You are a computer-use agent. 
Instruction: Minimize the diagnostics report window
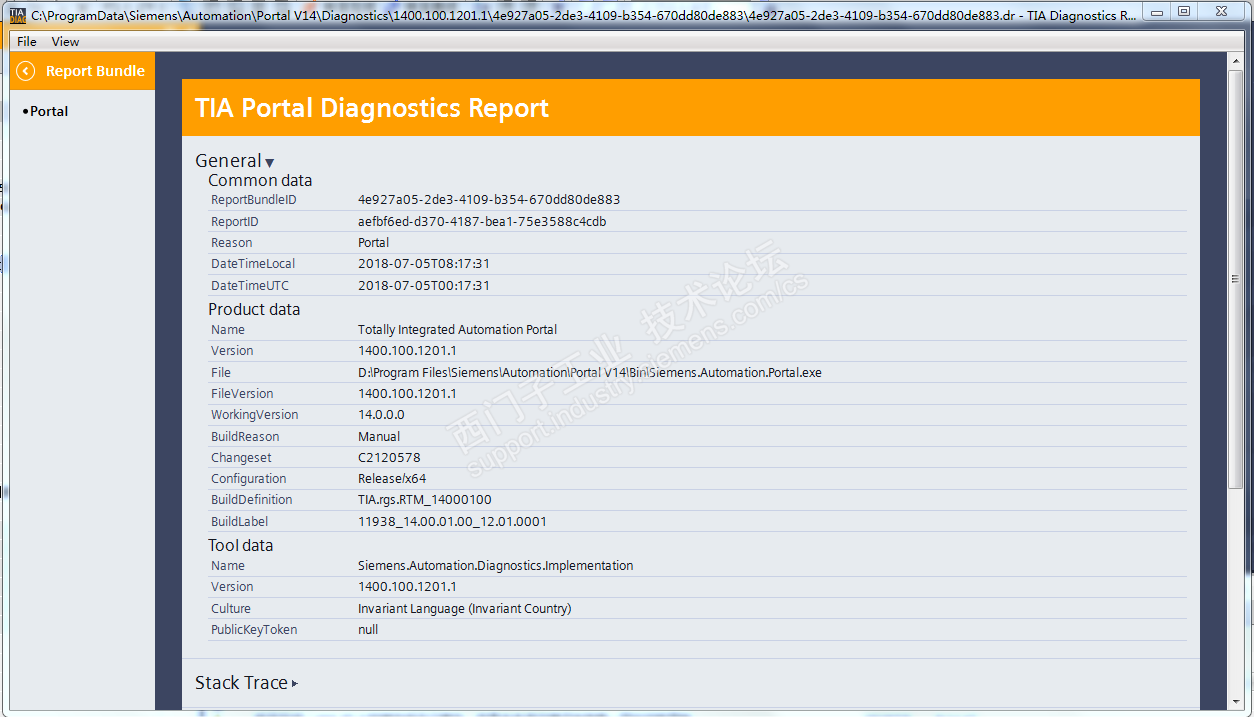1158,11
